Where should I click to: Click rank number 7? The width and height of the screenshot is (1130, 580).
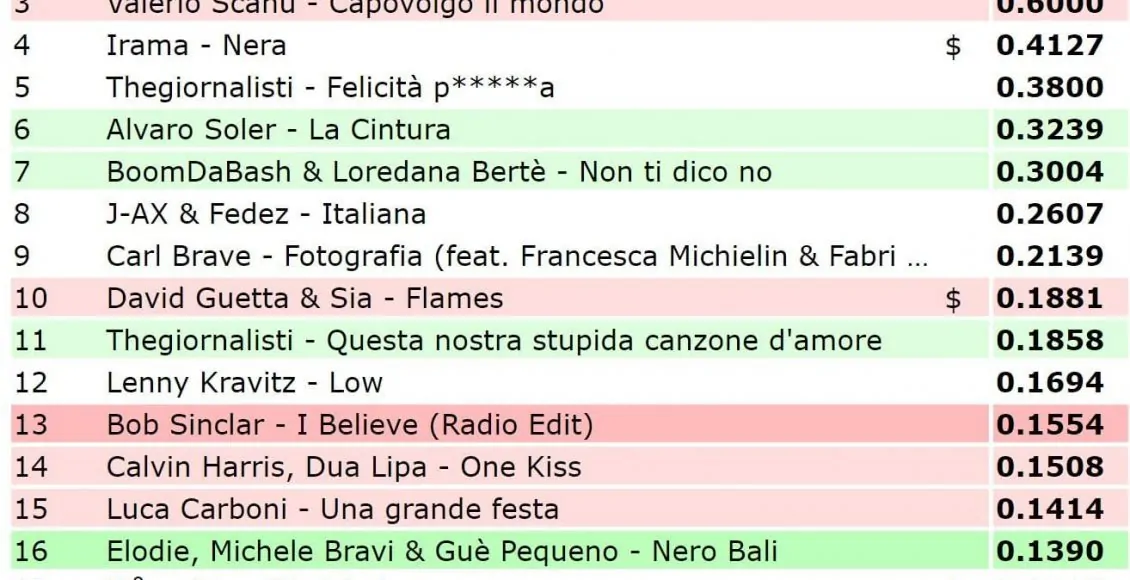click(22, 172)
